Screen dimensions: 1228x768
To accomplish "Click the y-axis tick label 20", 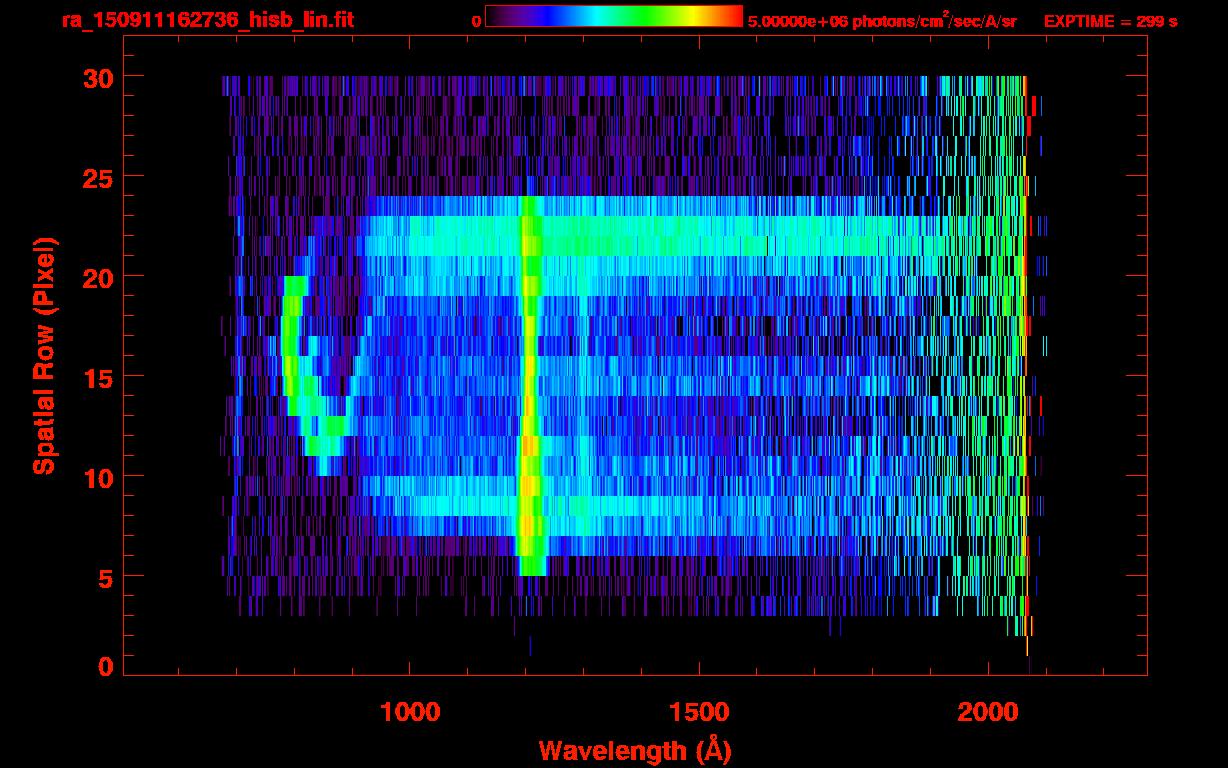I will [99, 277].
